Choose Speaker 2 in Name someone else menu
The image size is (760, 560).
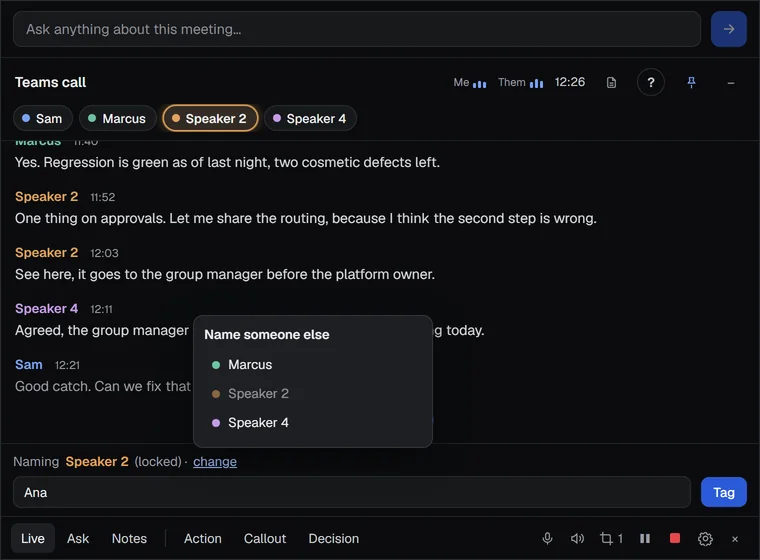pyautogui.click(x=313, y=394)
